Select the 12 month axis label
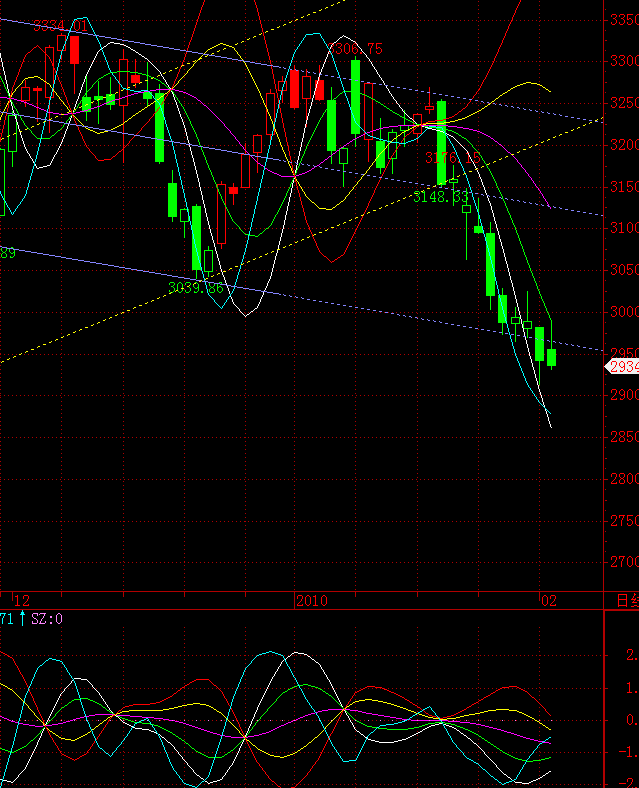 click(x=22, y=601)
